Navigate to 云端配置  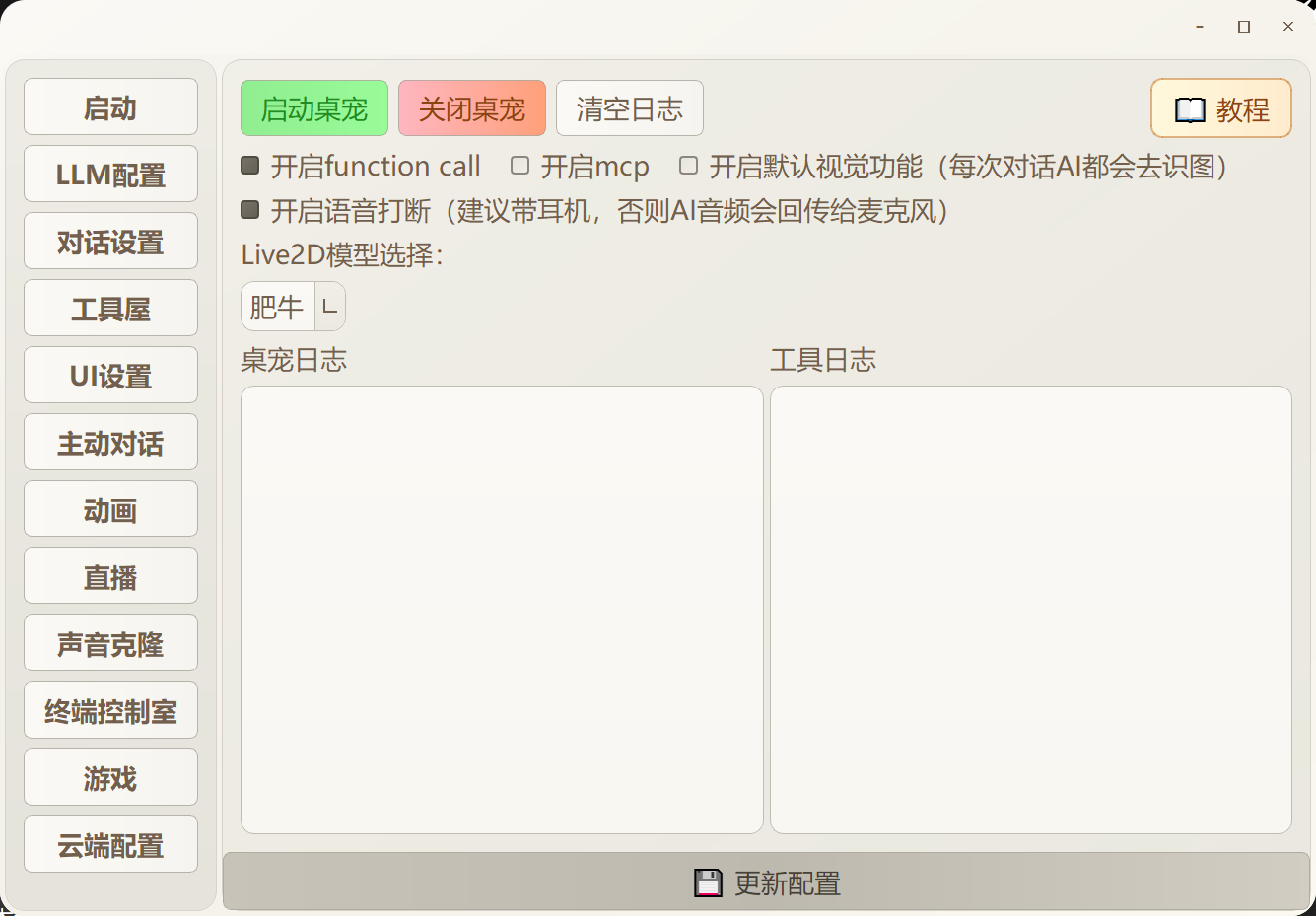point(110,844)
